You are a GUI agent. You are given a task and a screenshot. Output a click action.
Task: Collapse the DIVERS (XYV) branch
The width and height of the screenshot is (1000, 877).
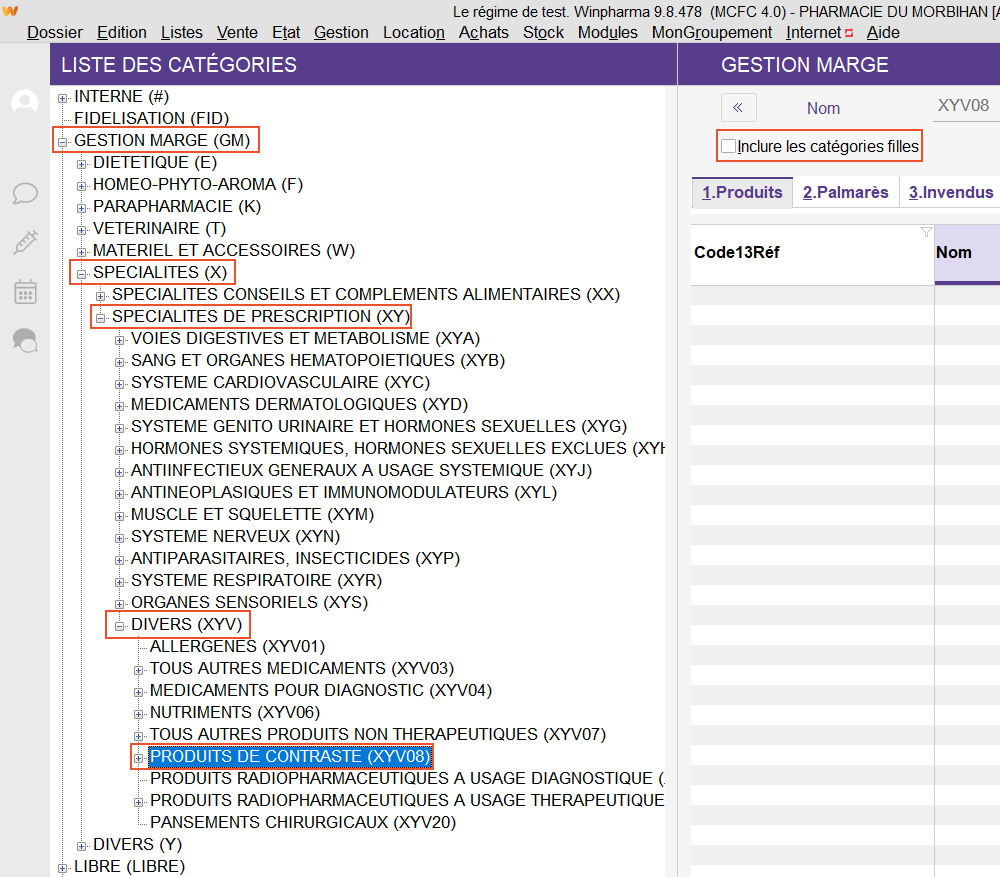coord(120,625)
